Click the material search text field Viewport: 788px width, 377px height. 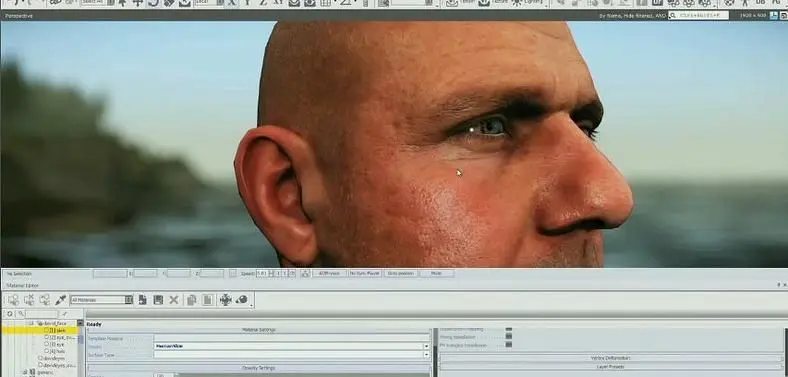point(42,314)
